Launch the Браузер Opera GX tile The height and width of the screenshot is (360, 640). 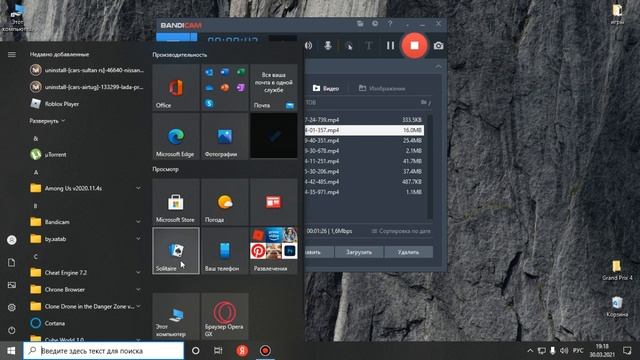tap(225, 316)
